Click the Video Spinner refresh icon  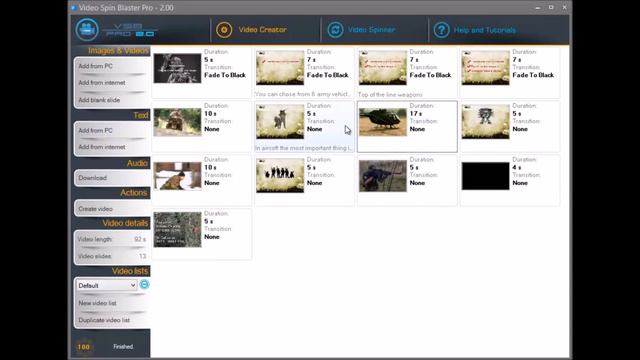pyautogui.click(x=335, y=30)
